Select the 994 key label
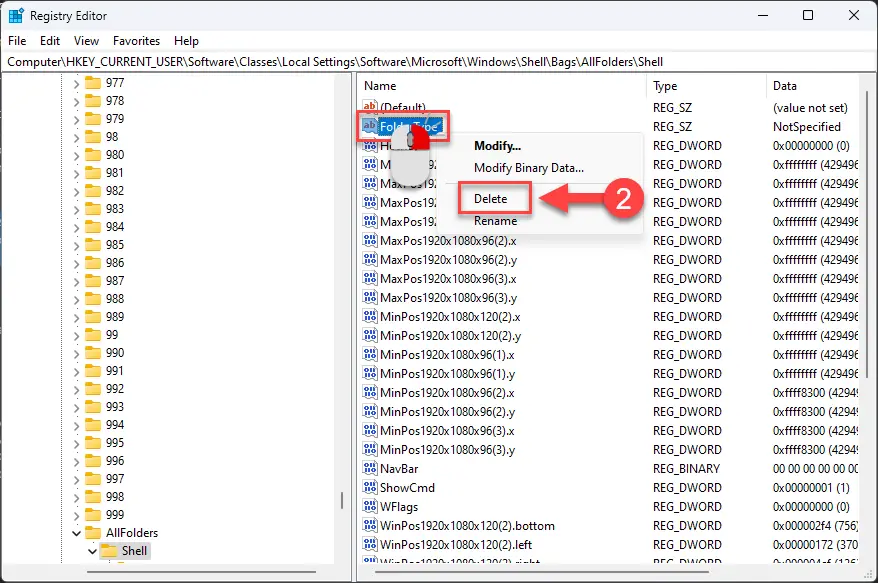 [114, 425]
